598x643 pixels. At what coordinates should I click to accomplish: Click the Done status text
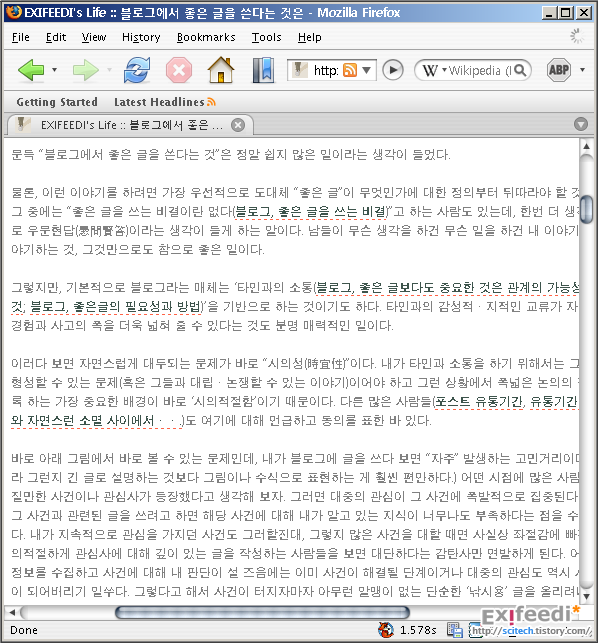[24, 630]
